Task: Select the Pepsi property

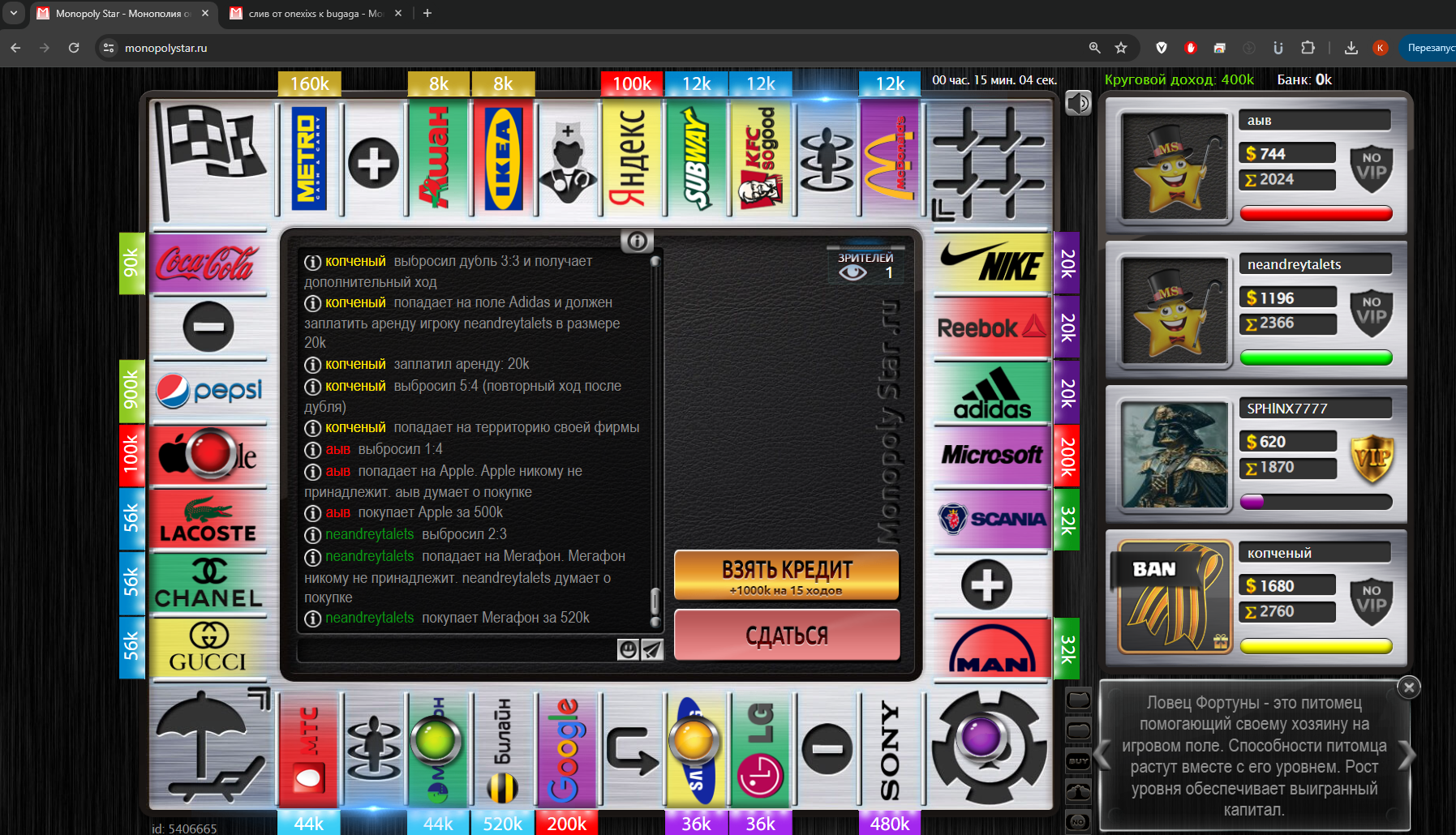Action: pyautogui.click(x=208, y=392)
